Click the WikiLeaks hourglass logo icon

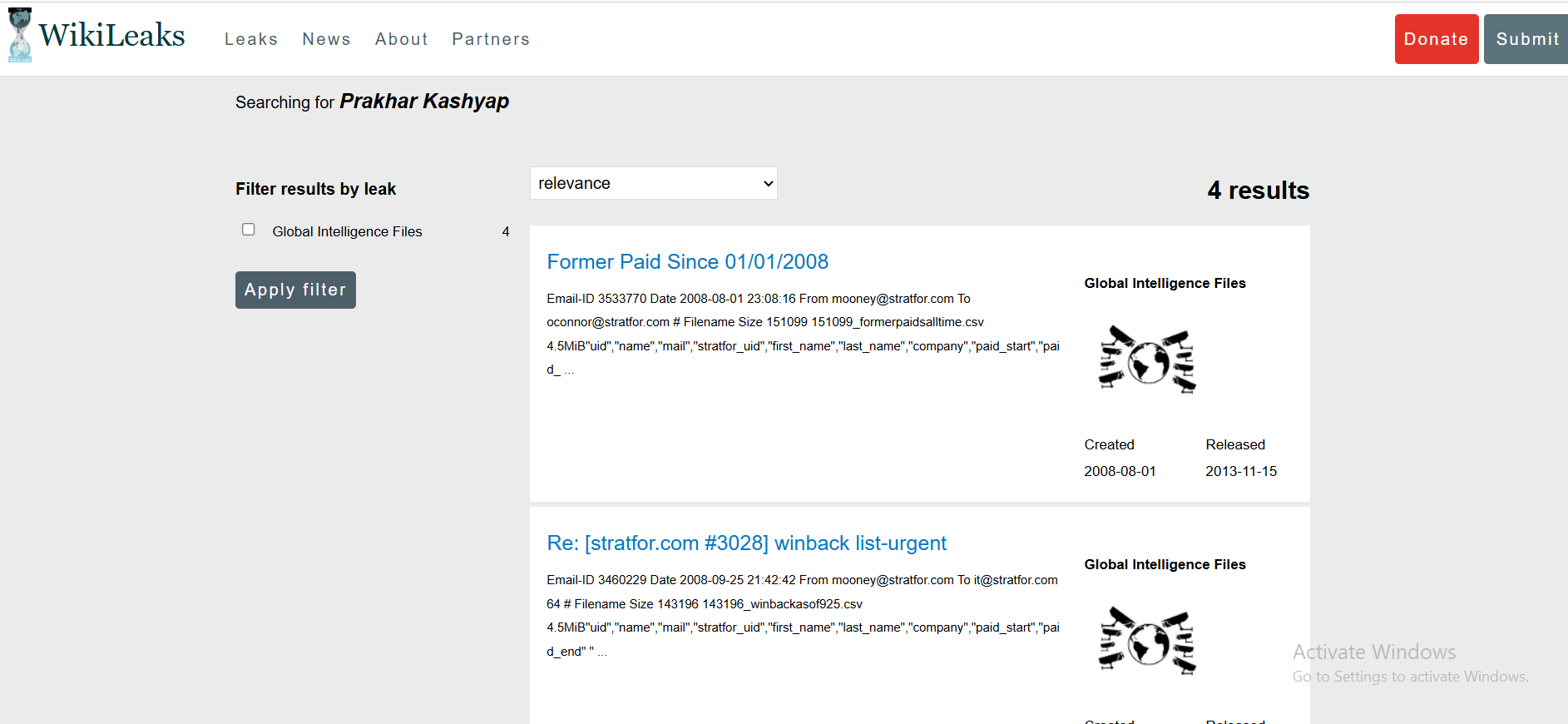19,36
